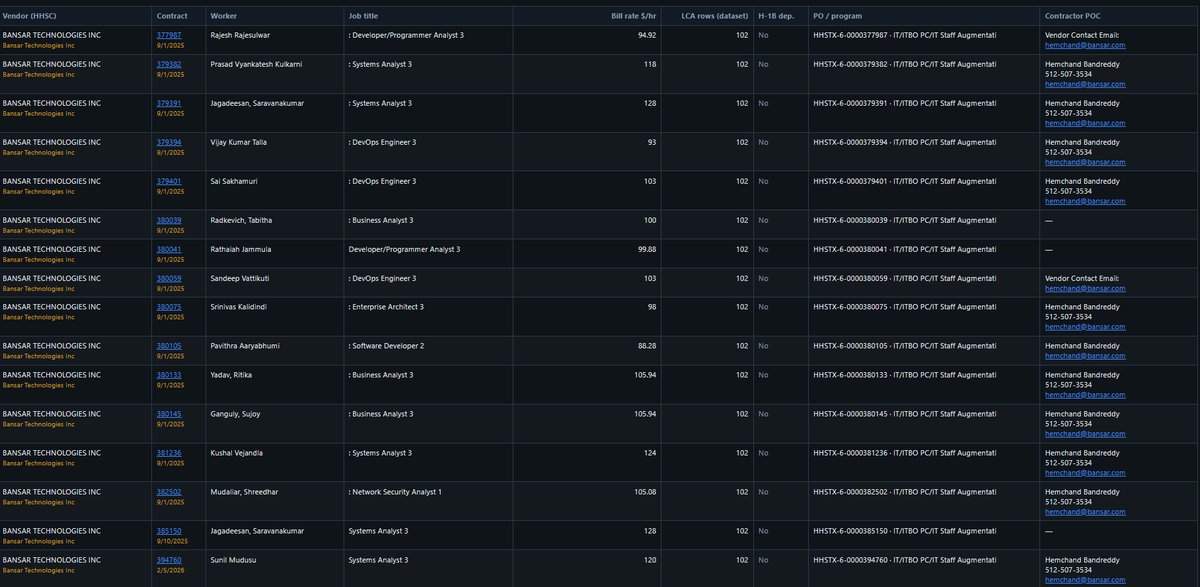Click hemchand@bansar.com email in Yadav, Ritika row
Screen dimensions: 1200x587
click(1085, 395)
